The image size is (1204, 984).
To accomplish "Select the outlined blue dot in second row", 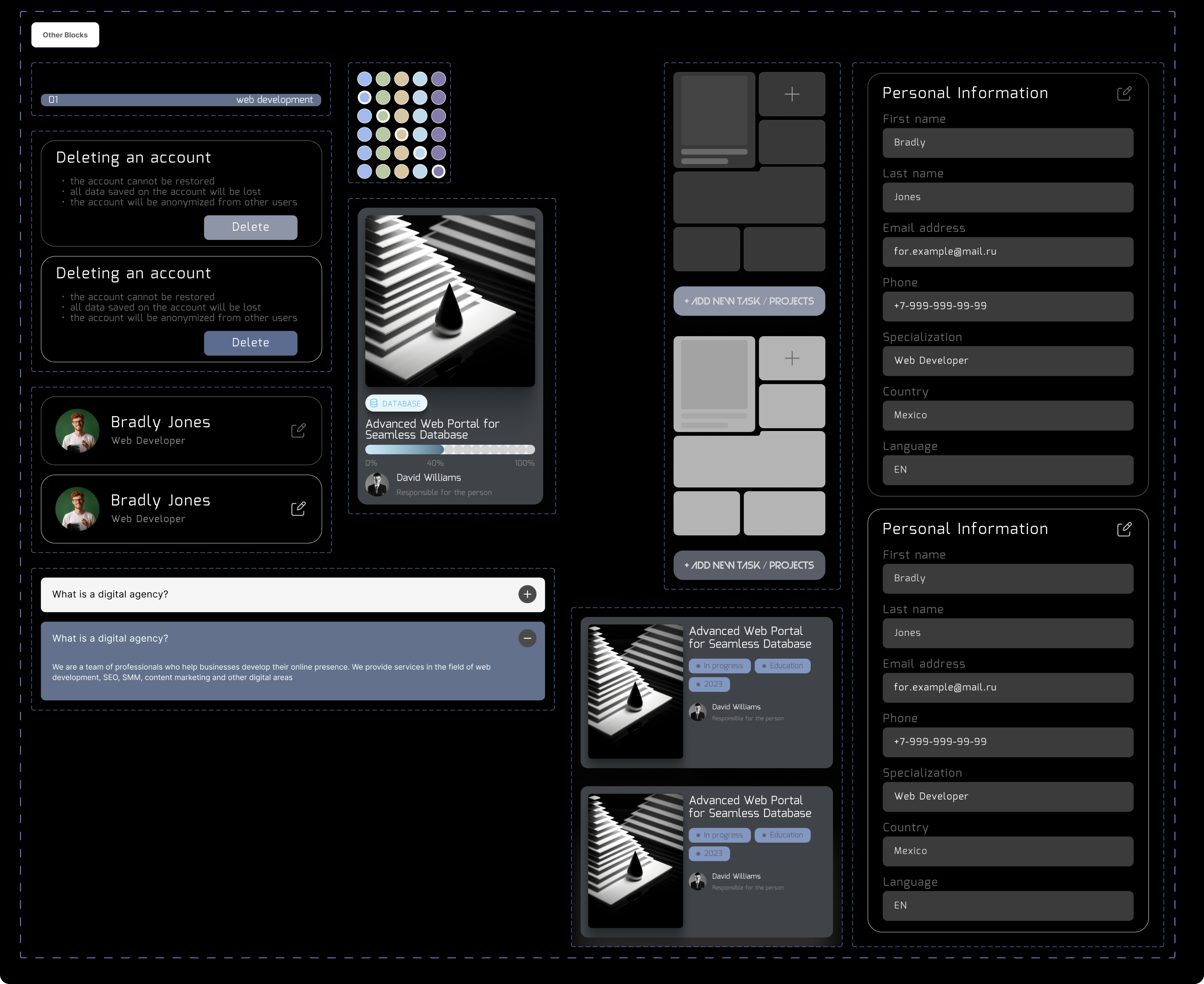I will tap(365, 97).
